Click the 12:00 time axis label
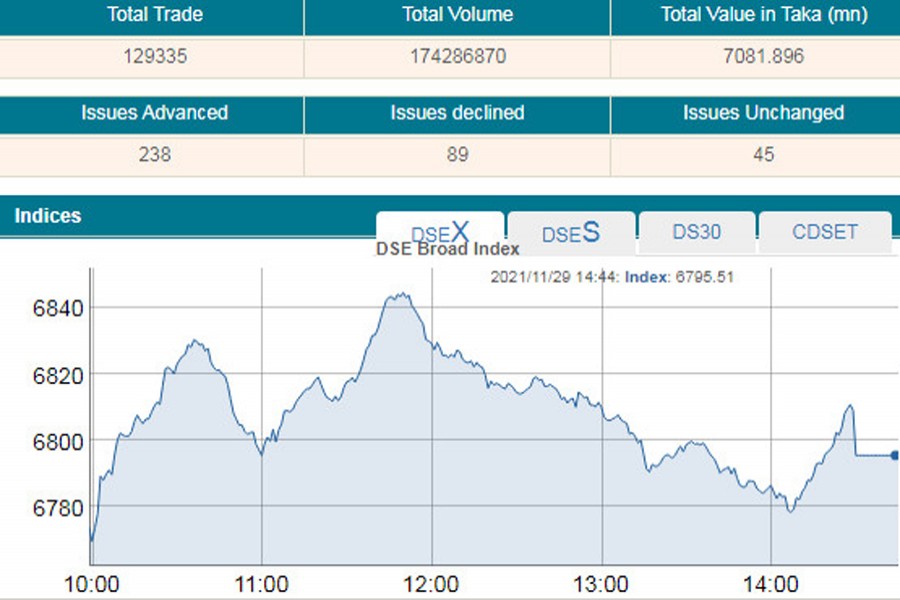The width and height of the screenshot is (900, 600). coord(432,584)
